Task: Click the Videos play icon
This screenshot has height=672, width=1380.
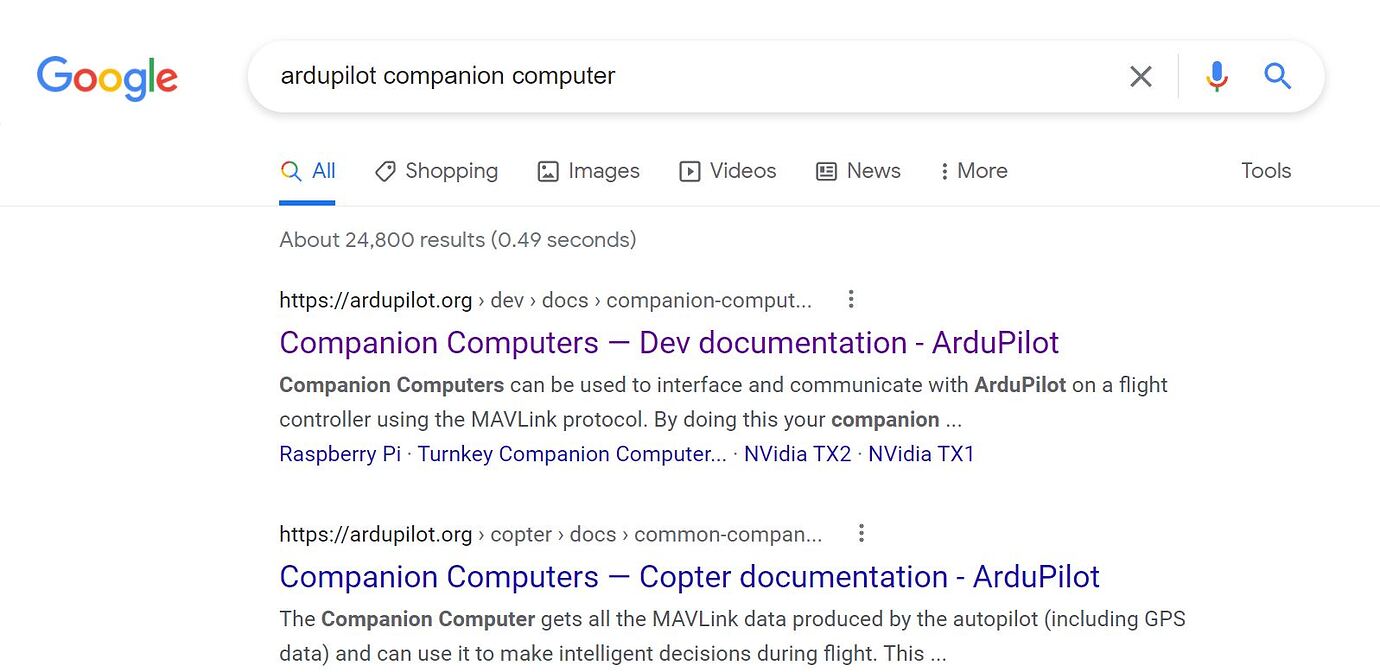Action: click(x=689, y=171)
